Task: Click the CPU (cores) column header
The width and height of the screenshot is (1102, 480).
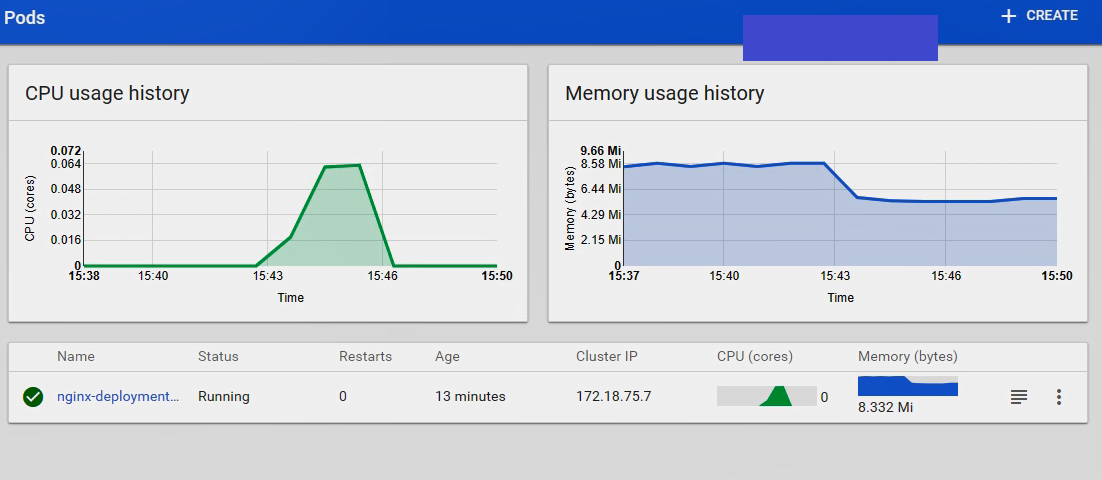Action: [755, 356]
